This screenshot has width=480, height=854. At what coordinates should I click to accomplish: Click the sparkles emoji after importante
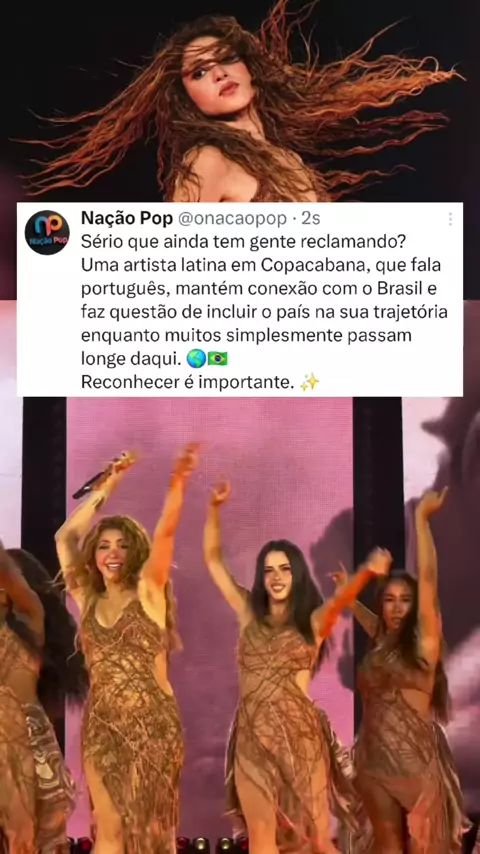[309, 383]
